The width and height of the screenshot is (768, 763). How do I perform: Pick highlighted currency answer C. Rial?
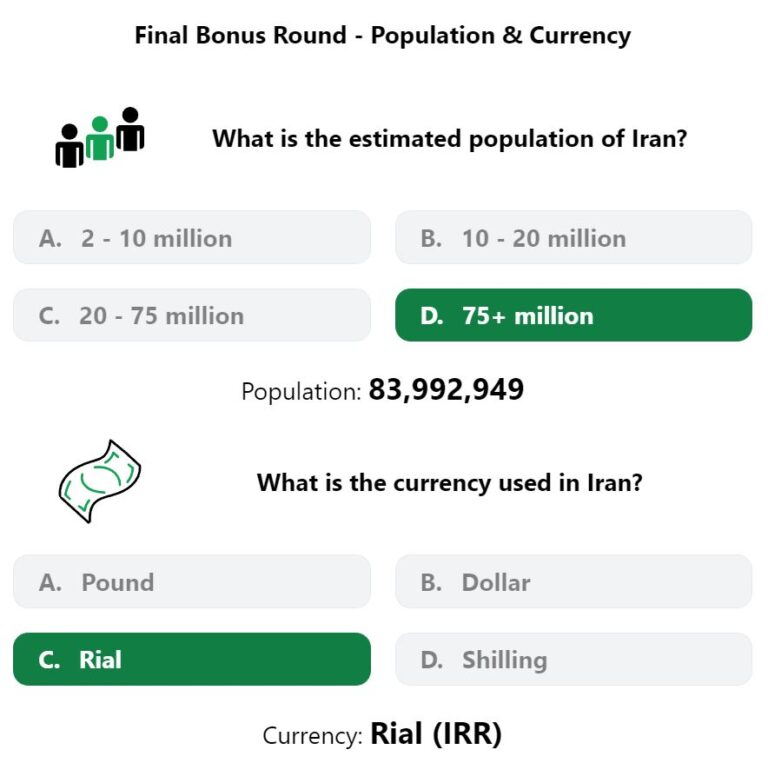pos(192,659)
